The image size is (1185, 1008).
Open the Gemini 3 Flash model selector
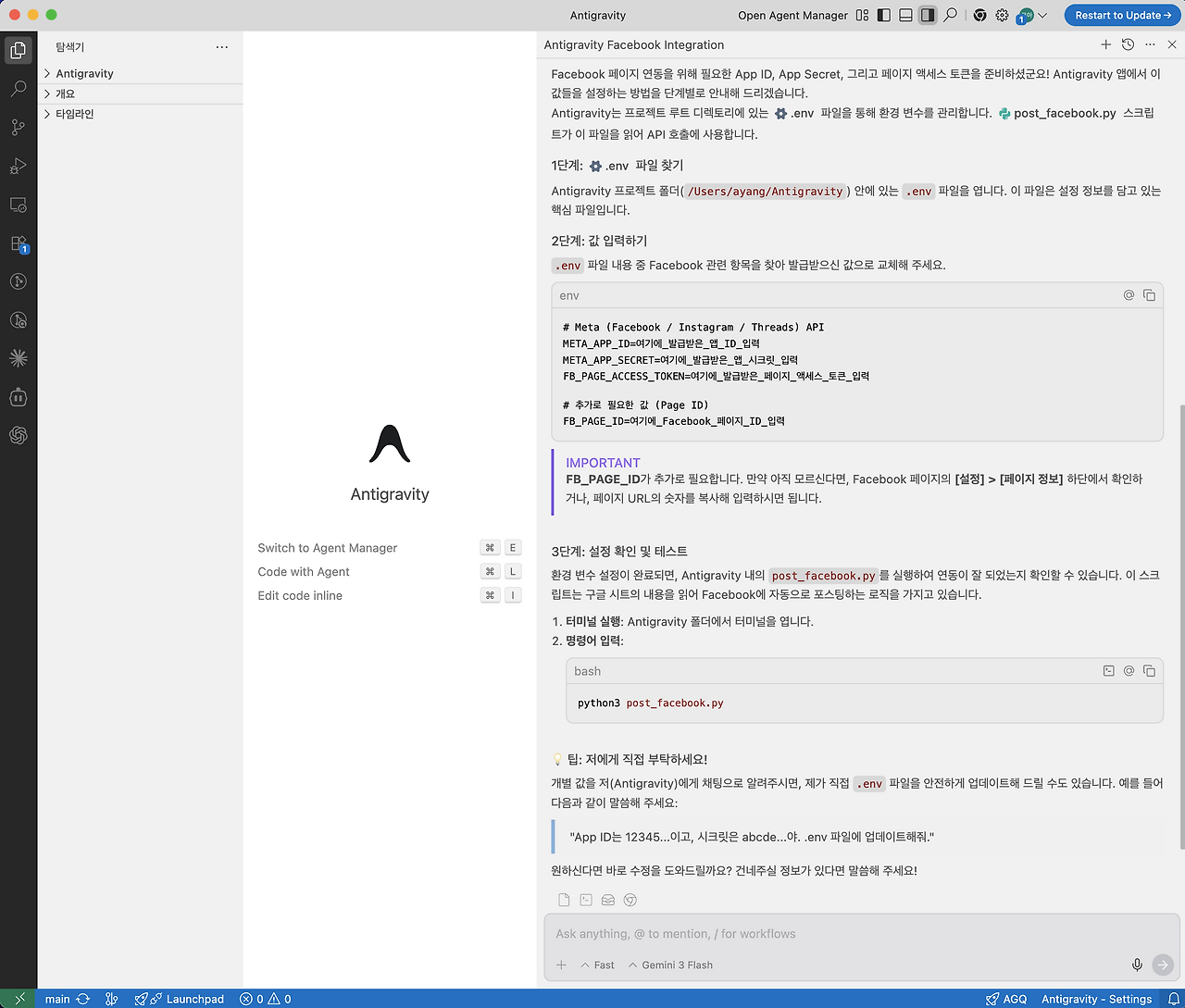pyautogui.click(x=670, y=964)
